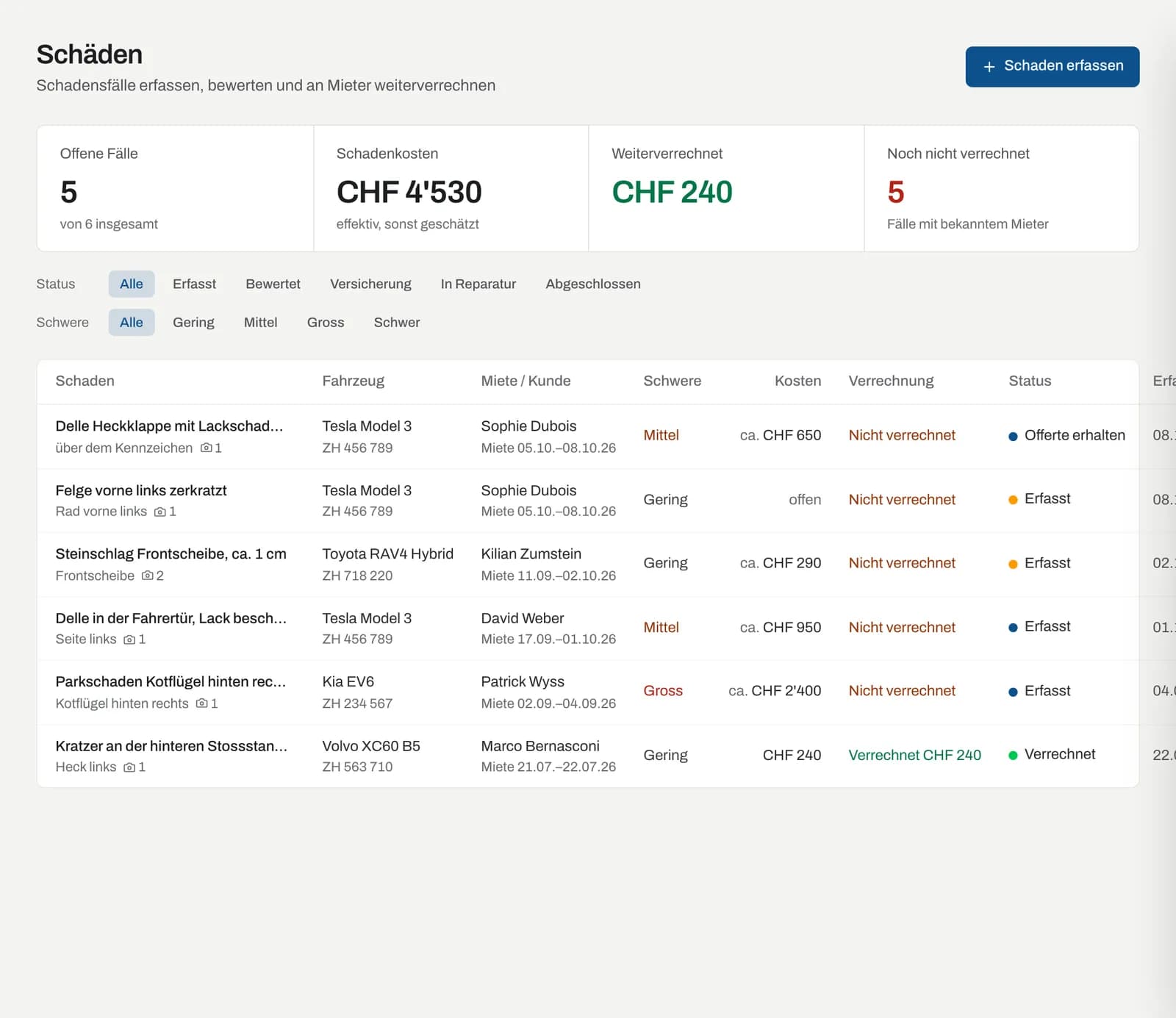The width and height of the screenshot is (1176, 1018).
Task: Open damage Delle Heckklappe mit Lackschad…
Action: tap(169, 426)
